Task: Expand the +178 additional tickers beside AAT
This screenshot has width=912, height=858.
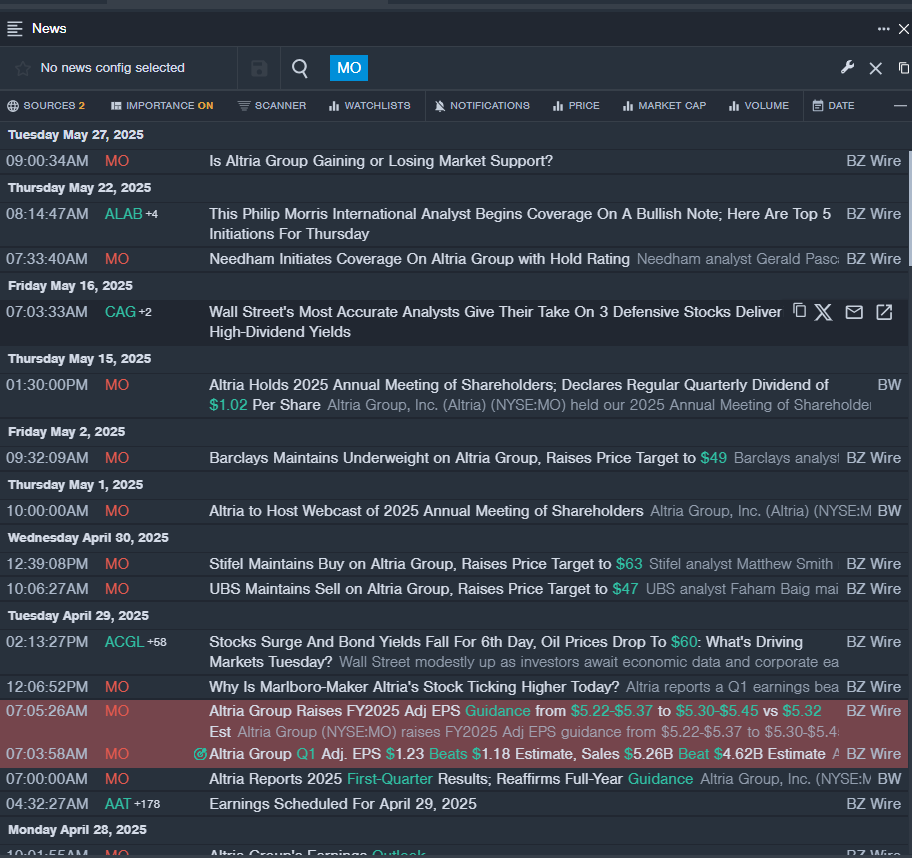Action: pyautogui.click(x=147, y=804)
